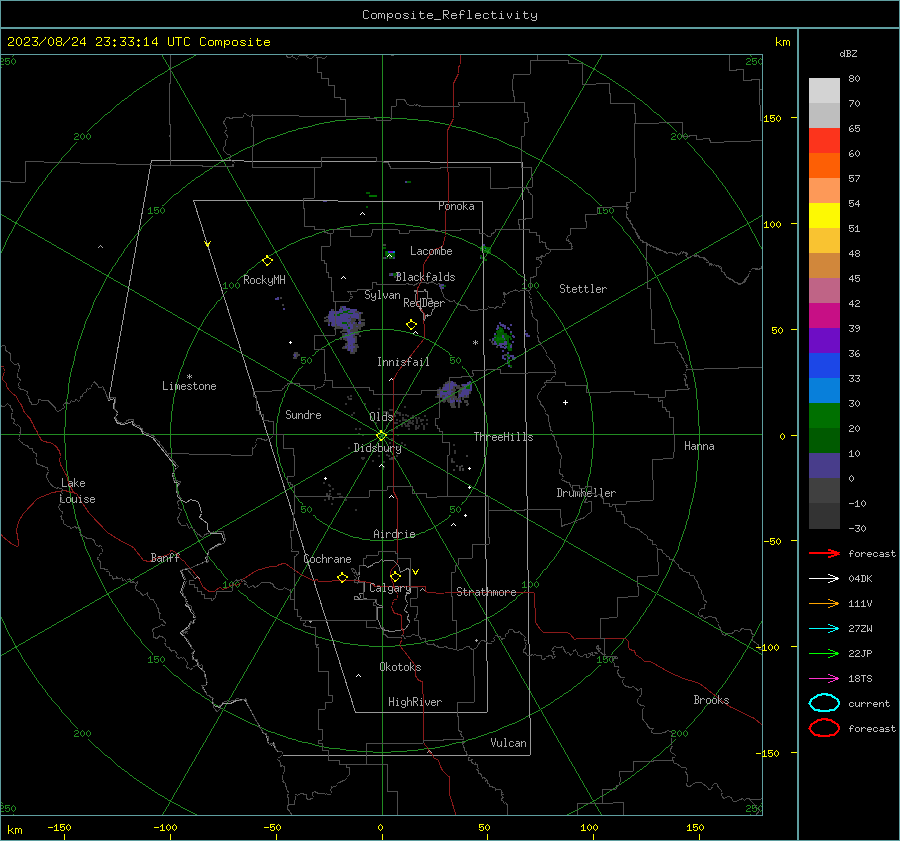The image size is (900, 841).
Task: Pick the bright yellow 54 dBZ swatch
Action: 824,216
